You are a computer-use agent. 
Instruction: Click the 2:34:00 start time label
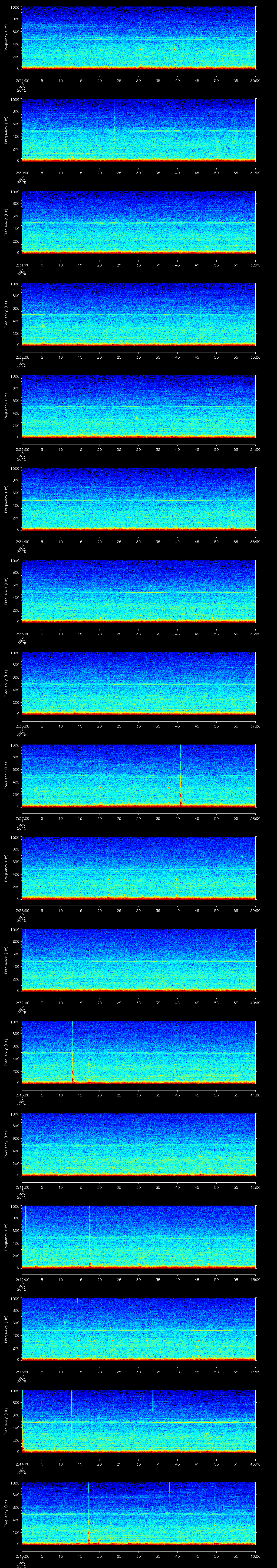pyautogui.click(x=22, y=542)
